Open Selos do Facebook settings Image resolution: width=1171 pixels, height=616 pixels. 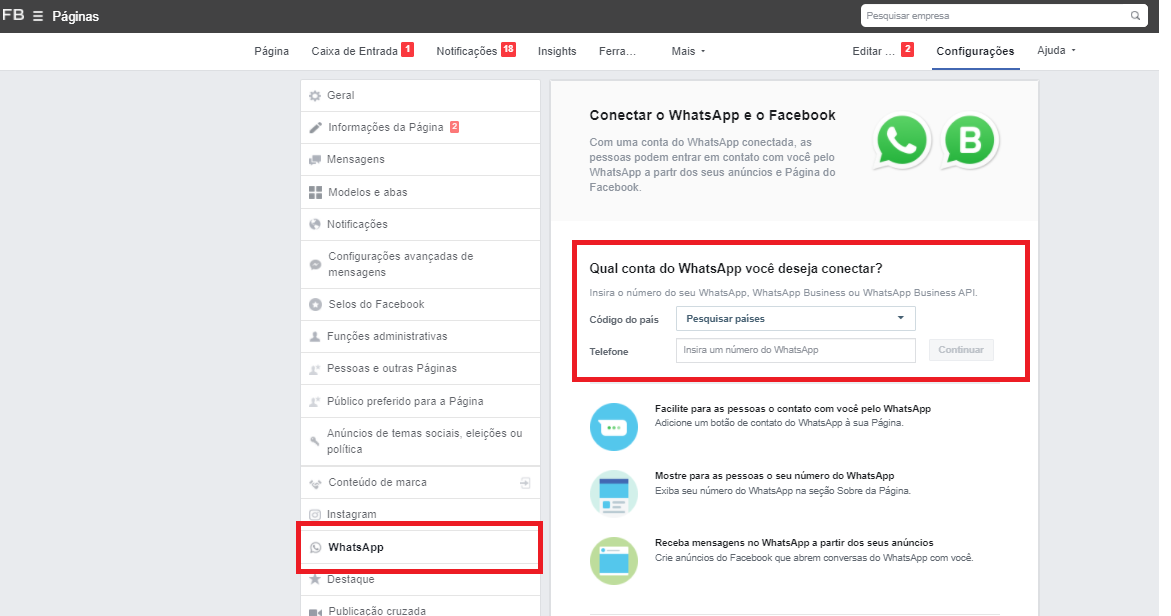tap(420, 305)
